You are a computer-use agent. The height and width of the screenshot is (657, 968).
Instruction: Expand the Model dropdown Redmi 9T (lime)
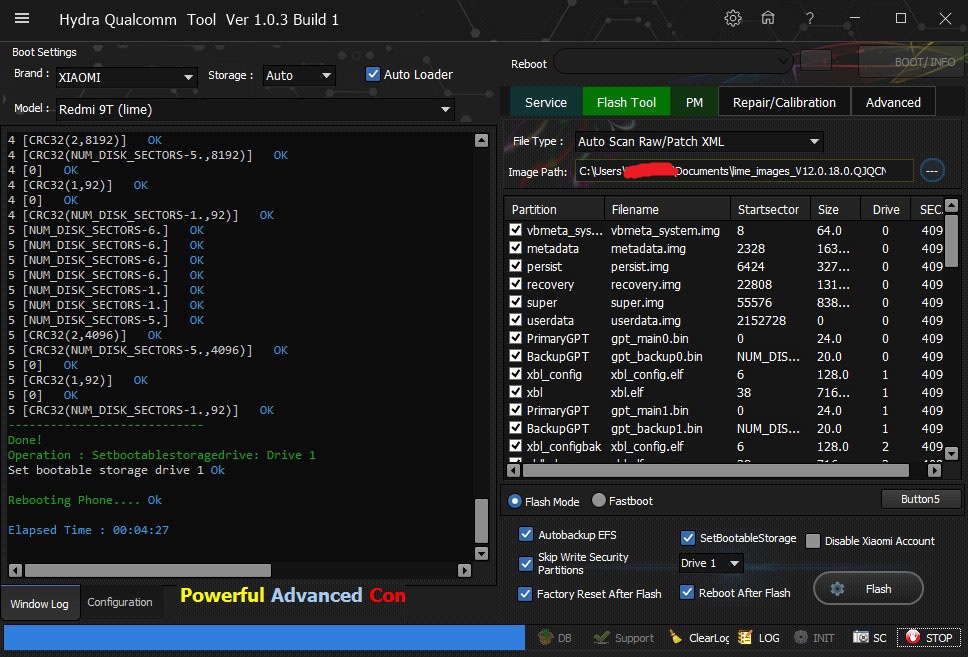tap(255, 109)
